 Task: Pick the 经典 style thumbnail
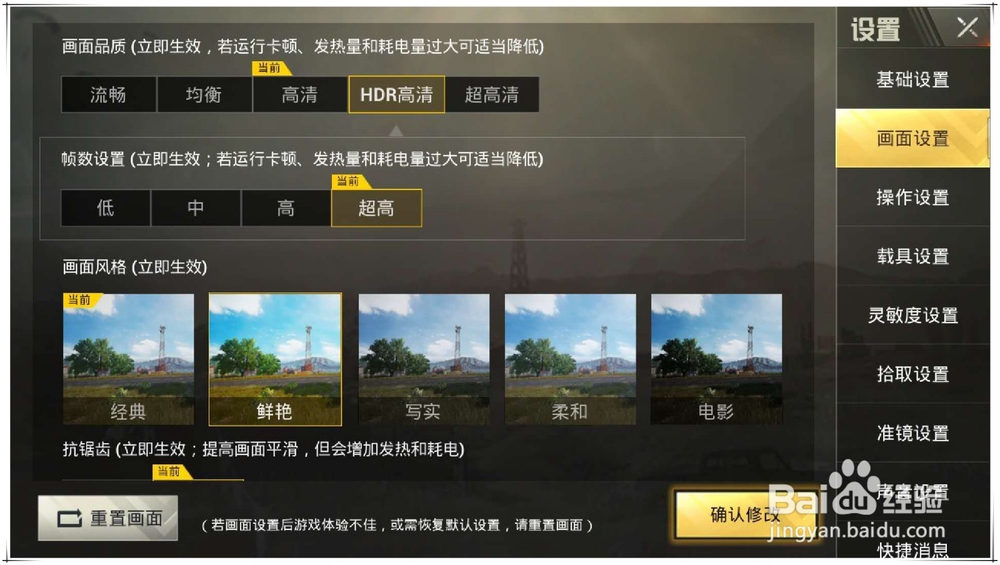pos(128,359)
